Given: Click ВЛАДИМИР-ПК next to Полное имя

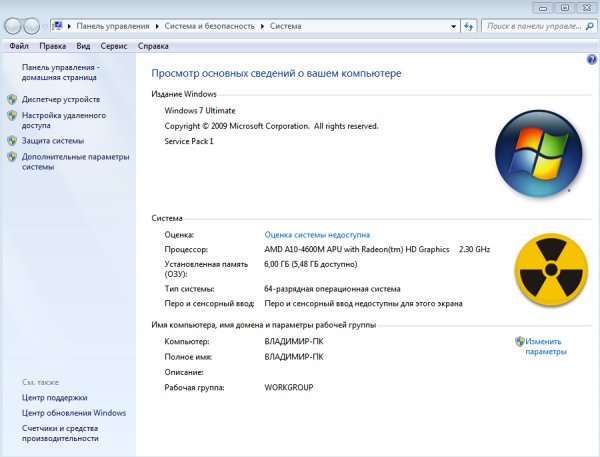Looking at the screenshot, I should (x=294, y=357).
